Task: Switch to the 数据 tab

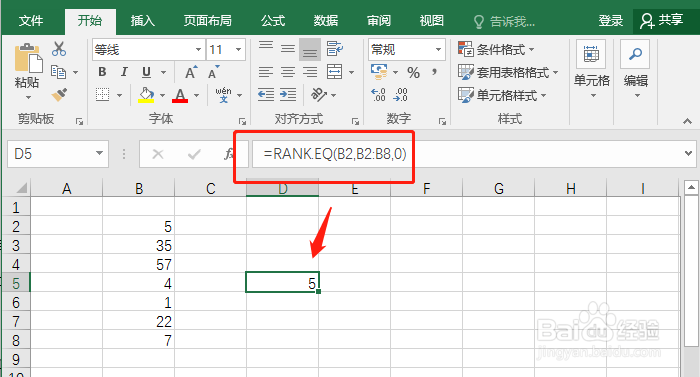Action: coord(325,21)
